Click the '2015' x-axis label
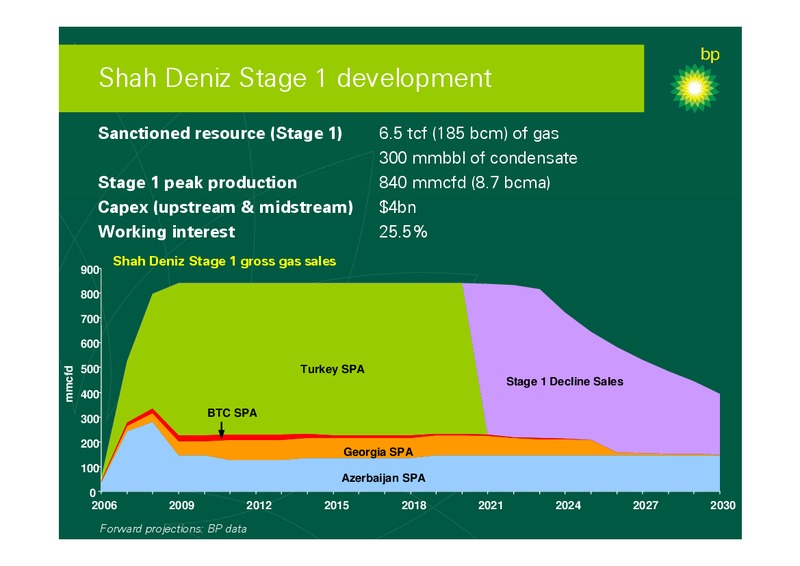This screenshot has height=566, width=800. 336,505
